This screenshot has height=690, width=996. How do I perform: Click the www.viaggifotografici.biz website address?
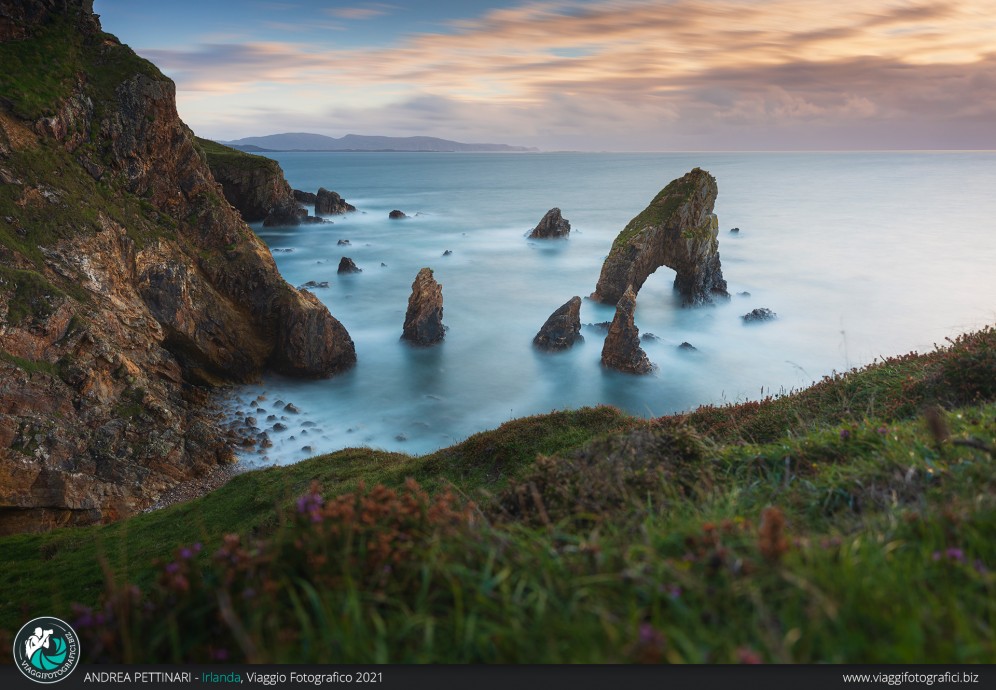910,677
